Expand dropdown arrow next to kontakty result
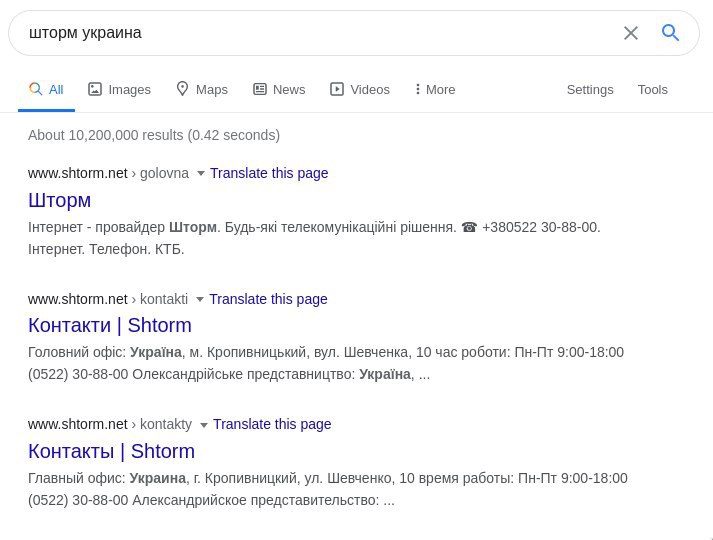This screenshot has width=713, height=540. 204,425
